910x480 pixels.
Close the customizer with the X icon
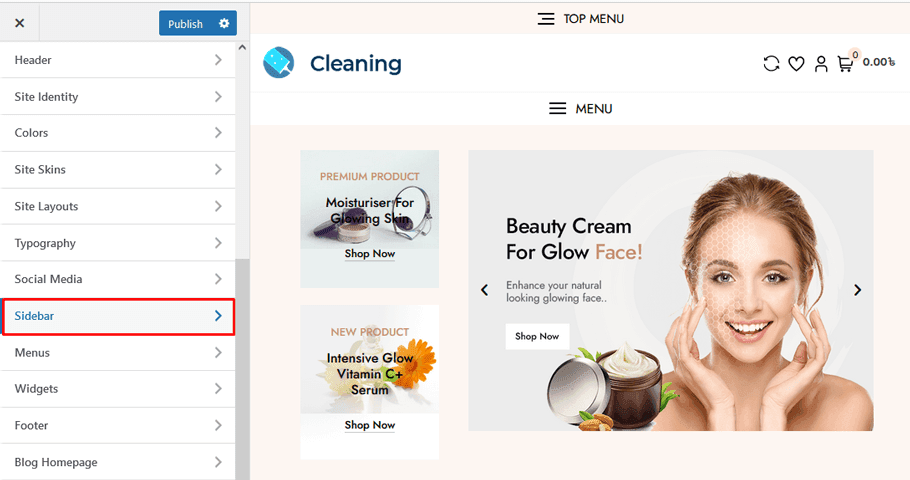20,23
